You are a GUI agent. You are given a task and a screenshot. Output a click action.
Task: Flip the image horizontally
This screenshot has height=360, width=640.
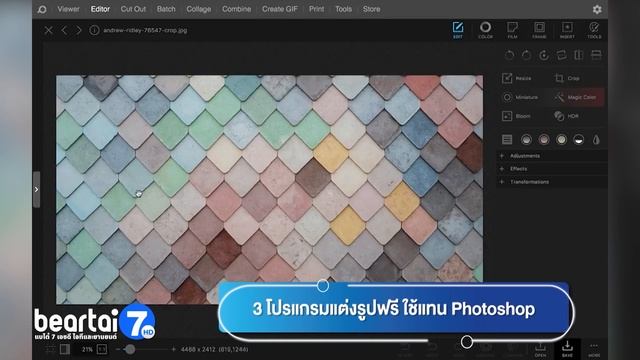click(579, 55)
